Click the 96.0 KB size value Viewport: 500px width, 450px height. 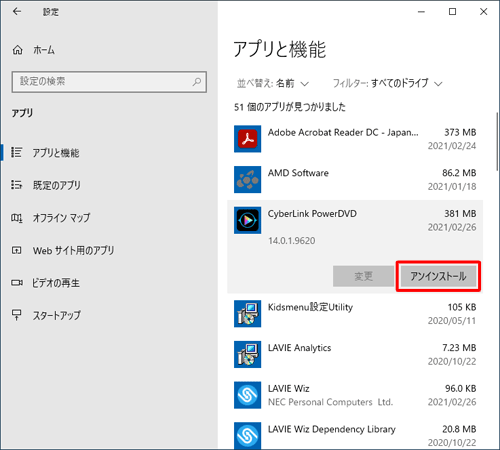pos(461,388)
